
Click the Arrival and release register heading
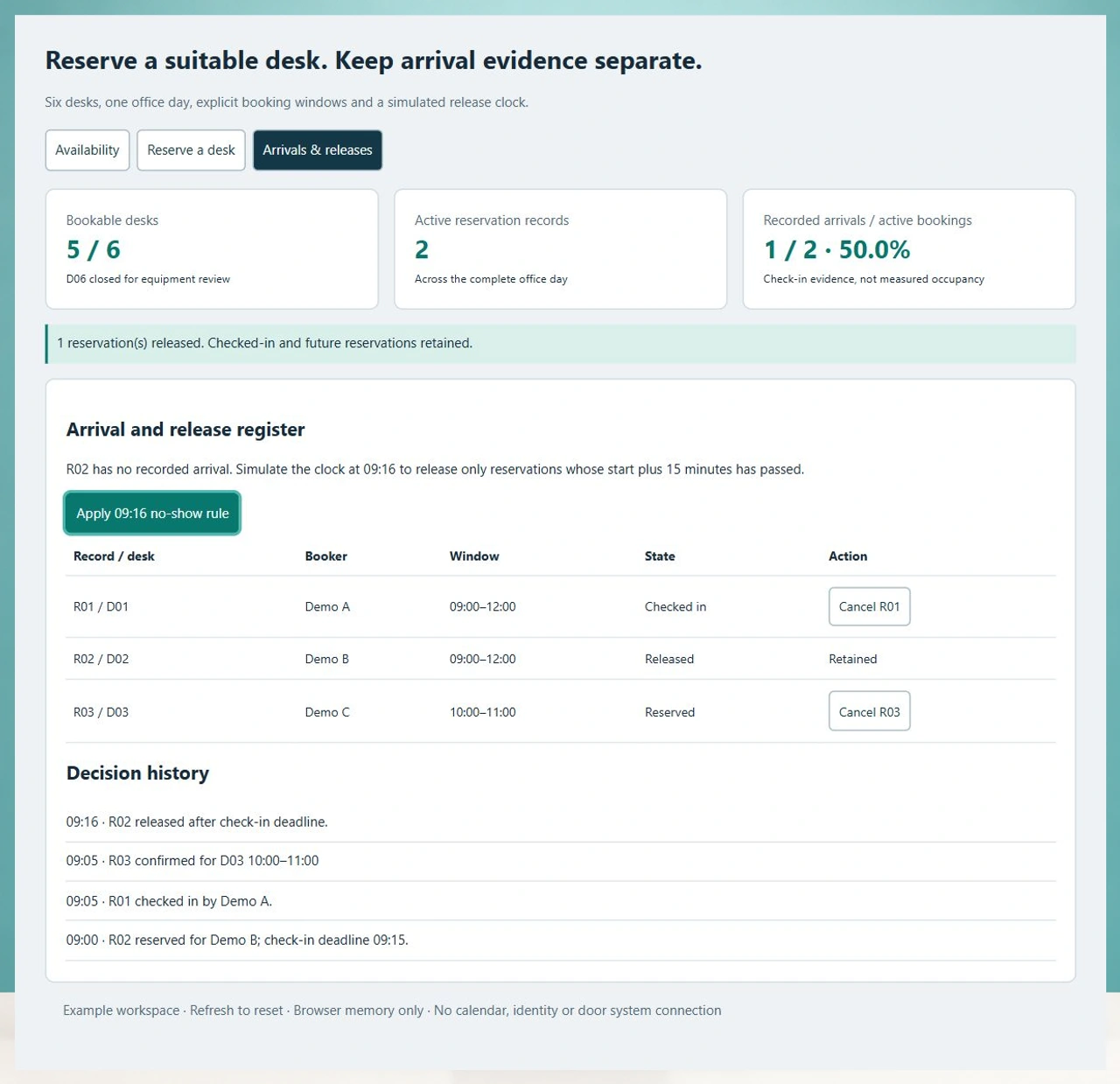185,430
